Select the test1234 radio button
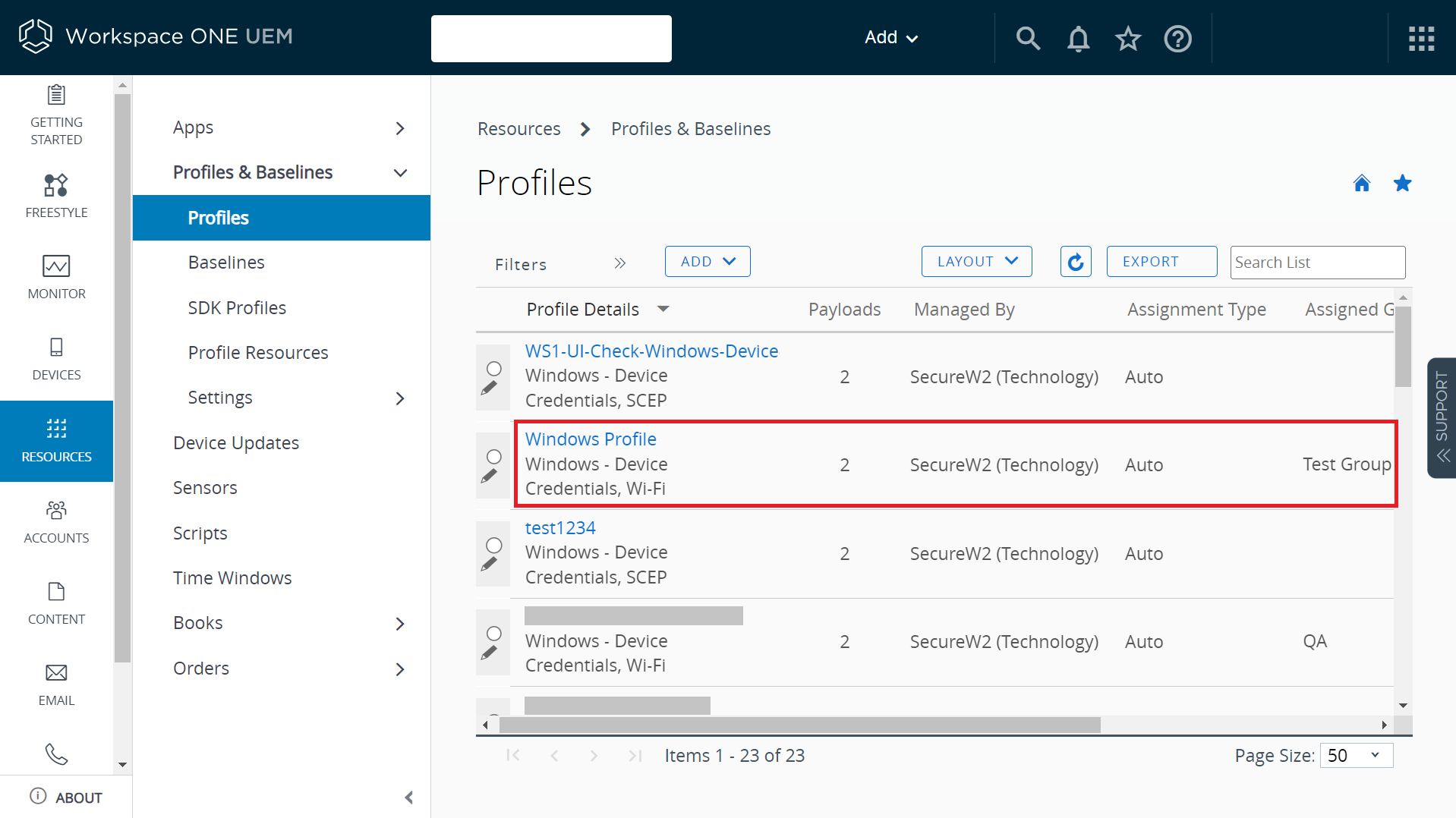The width and height of the screenshot is (1456, 818). coord(494,546)
